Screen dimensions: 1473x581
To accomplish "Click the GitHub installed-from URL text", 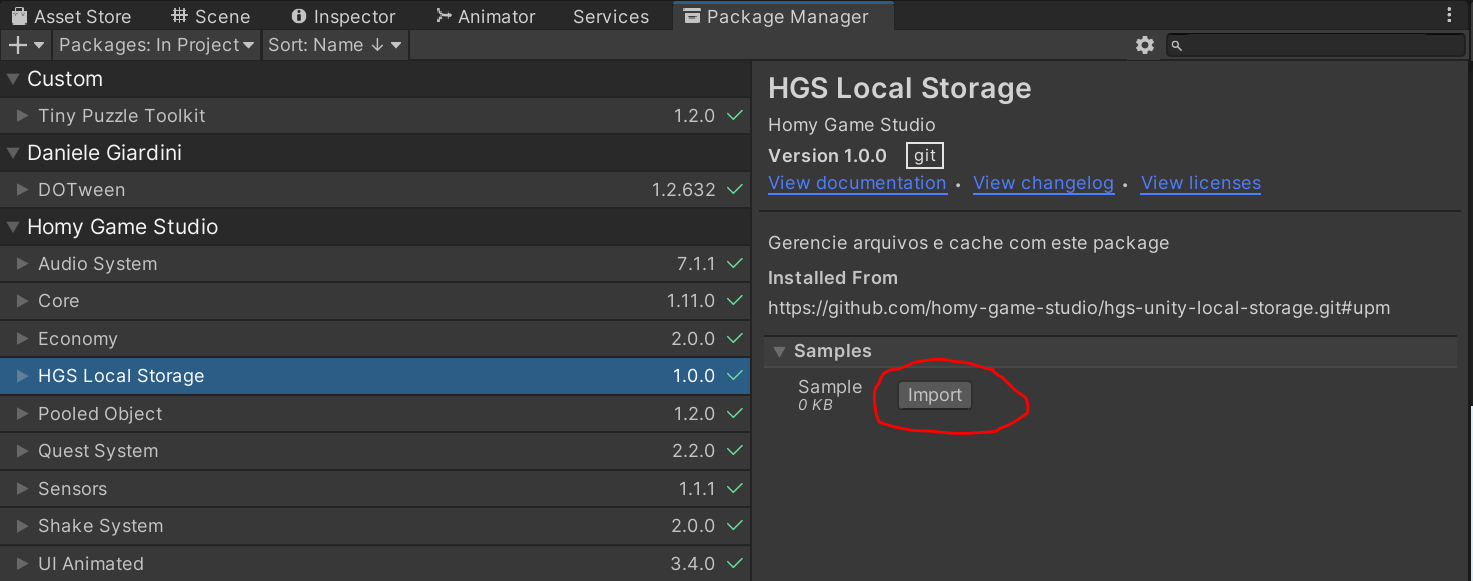I will pyautogui.click(x=1079, y=308).
